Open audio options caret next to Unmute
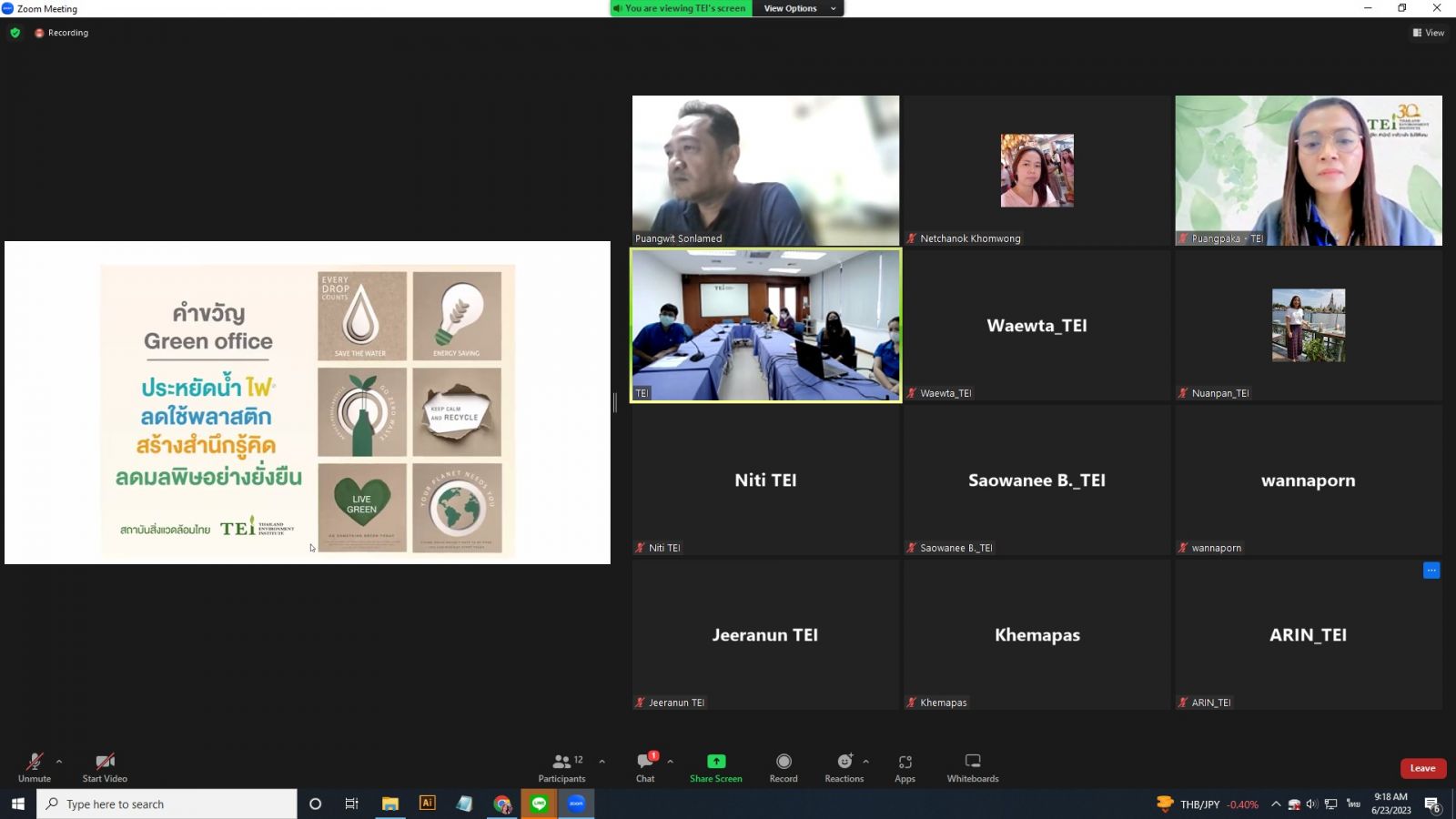This screenshot has width=1456, height=819. (59, 761)
